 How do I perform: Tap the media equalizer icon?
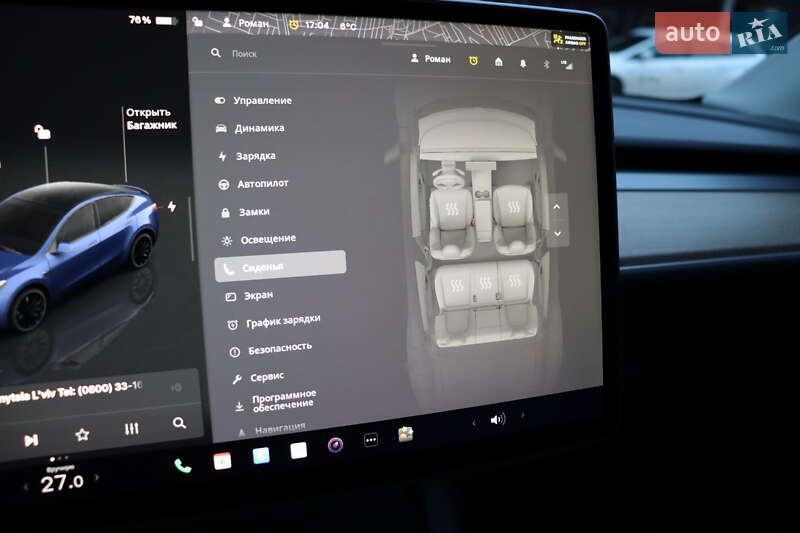coord(131,429)
